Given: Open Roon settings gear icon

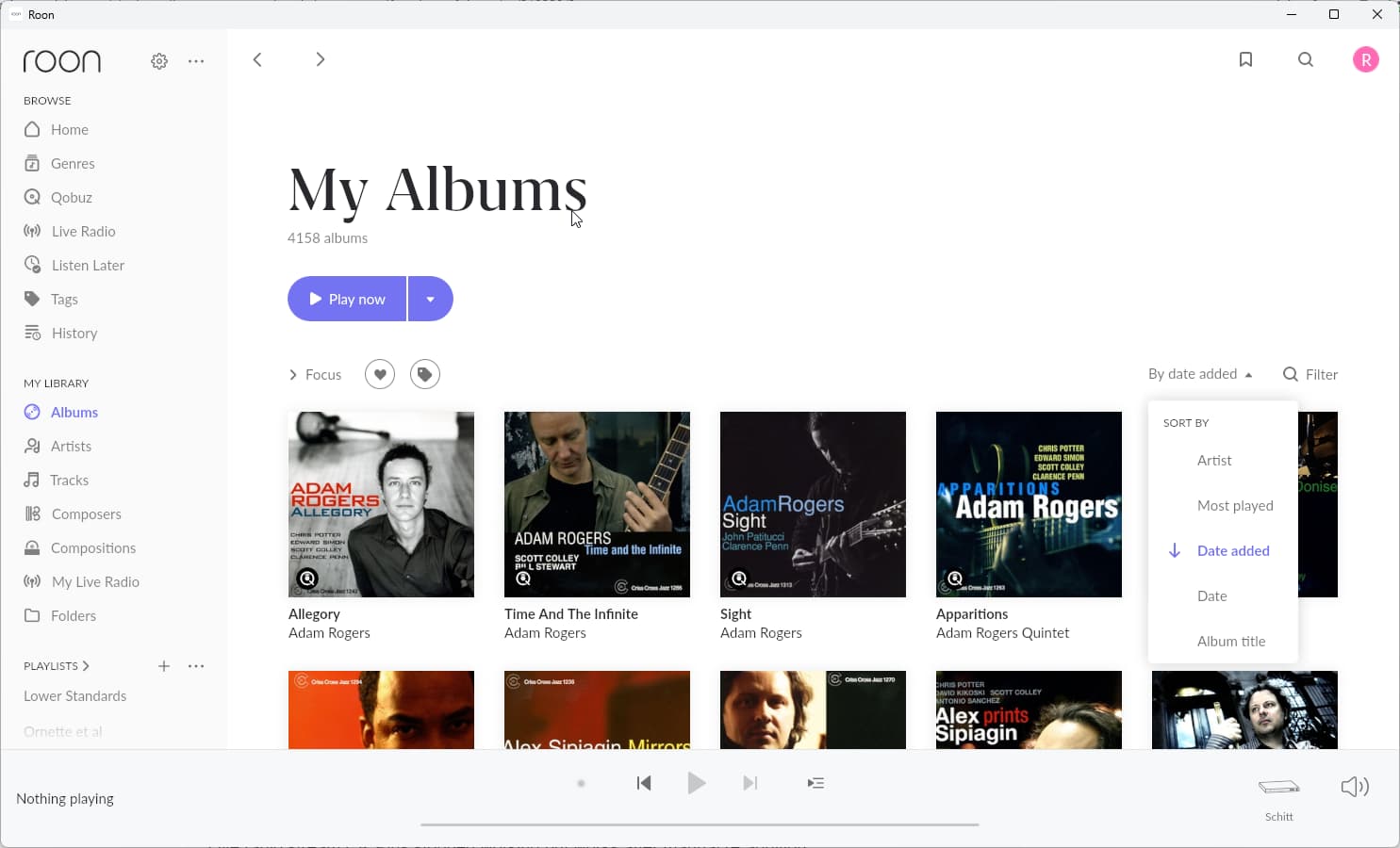Looking at the screenshot, I should tap(159, 61).
